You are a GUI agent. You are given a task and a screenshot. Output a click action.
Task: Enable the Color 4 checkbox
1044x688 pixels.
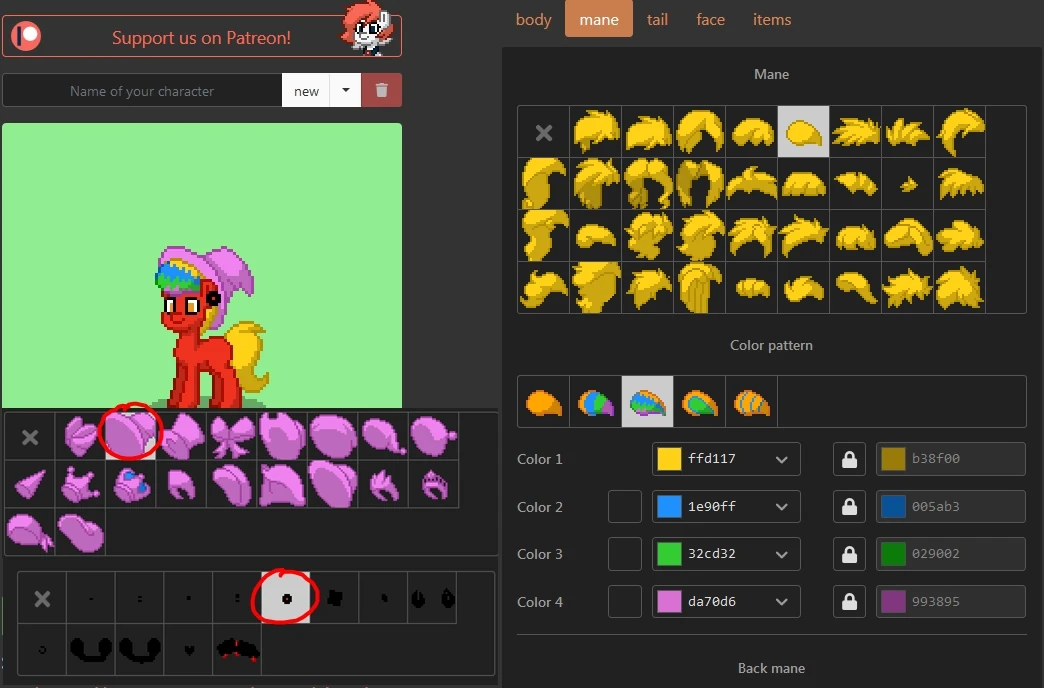(x=625, y=601)
